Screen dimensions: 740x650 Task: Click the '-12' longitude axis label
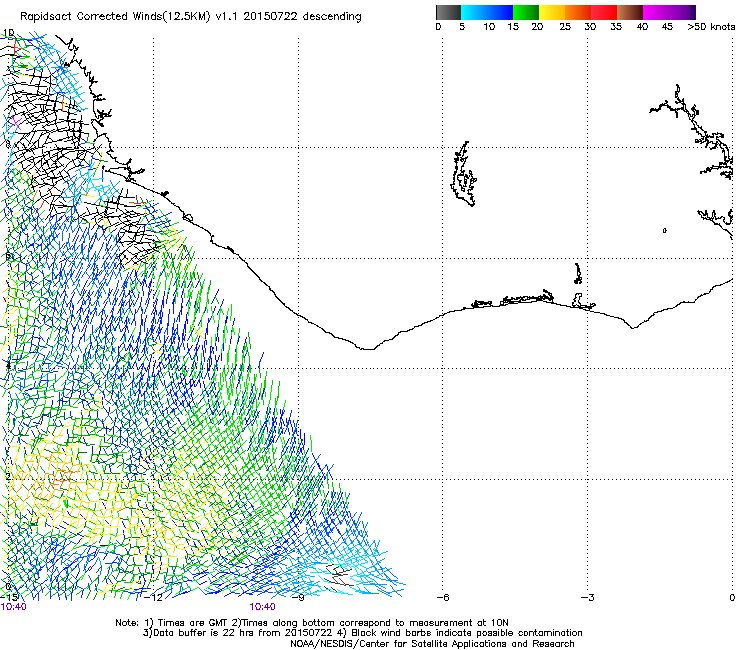click(x=152, y=598)
